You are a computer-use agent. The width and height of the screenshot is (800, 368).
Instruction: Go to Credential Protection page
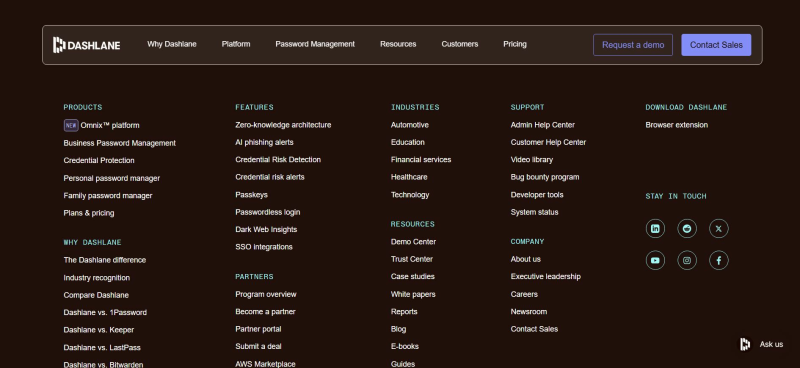coord(99,161)
